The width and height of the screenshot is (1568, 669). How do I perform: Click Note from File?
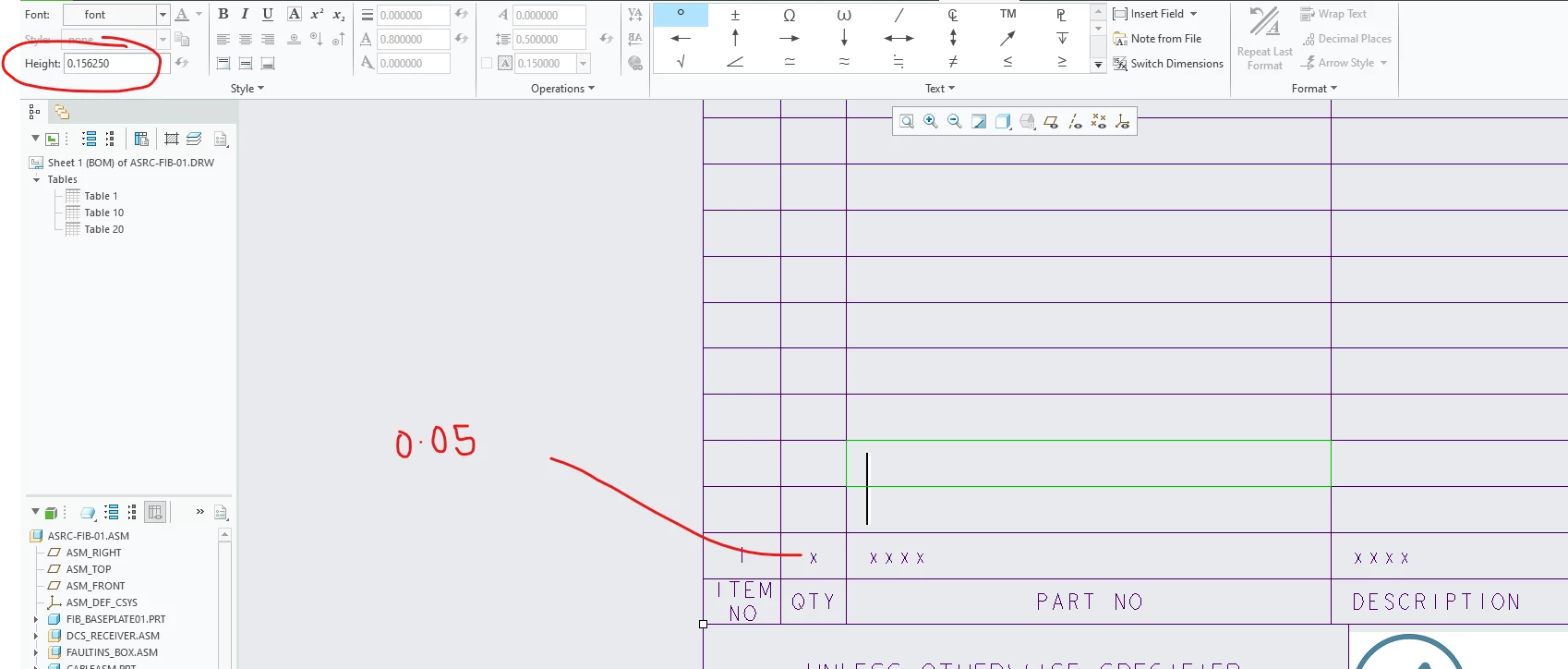pos(1157,39)
